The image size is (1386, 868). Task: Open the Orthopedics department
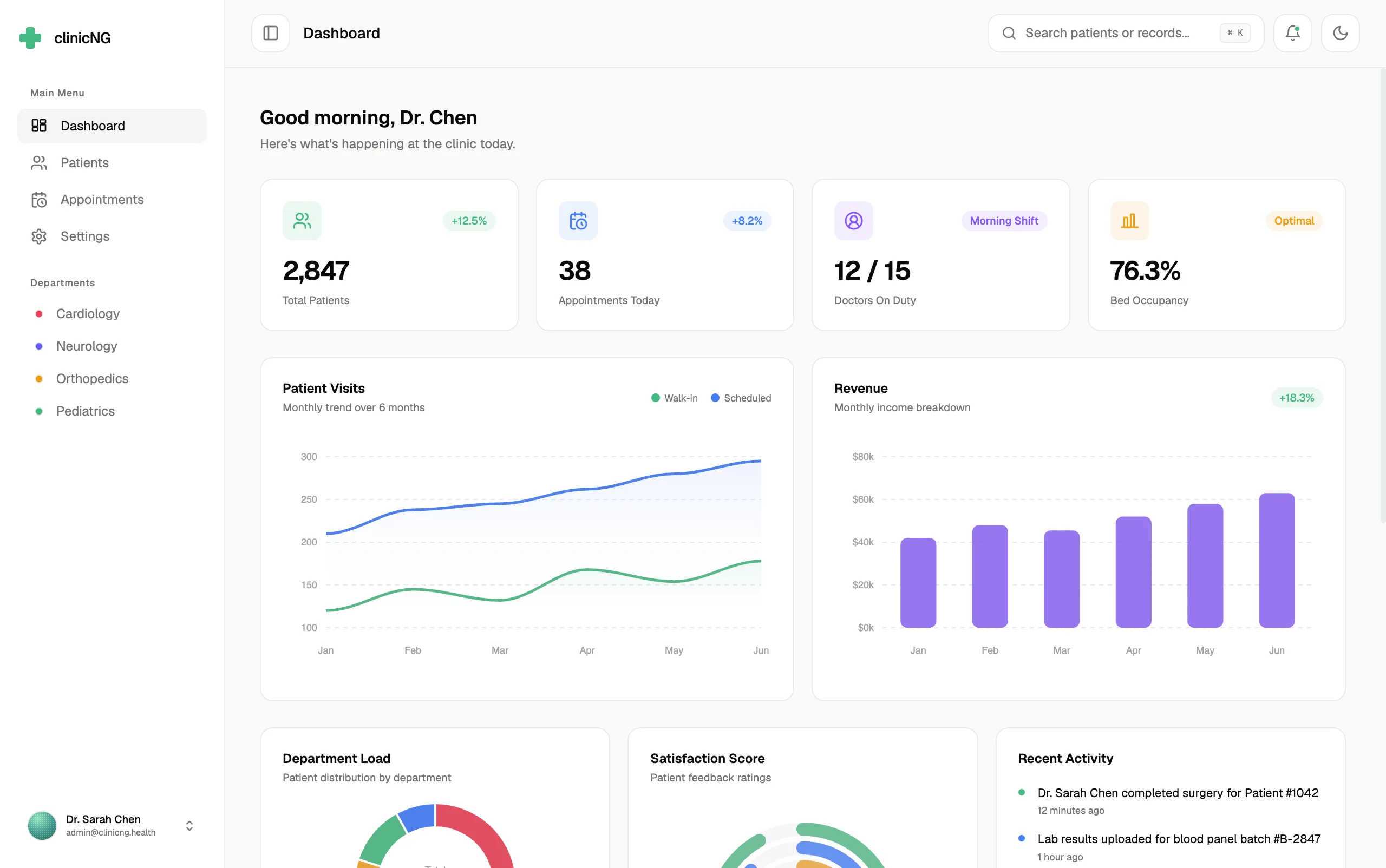[112, 378]
